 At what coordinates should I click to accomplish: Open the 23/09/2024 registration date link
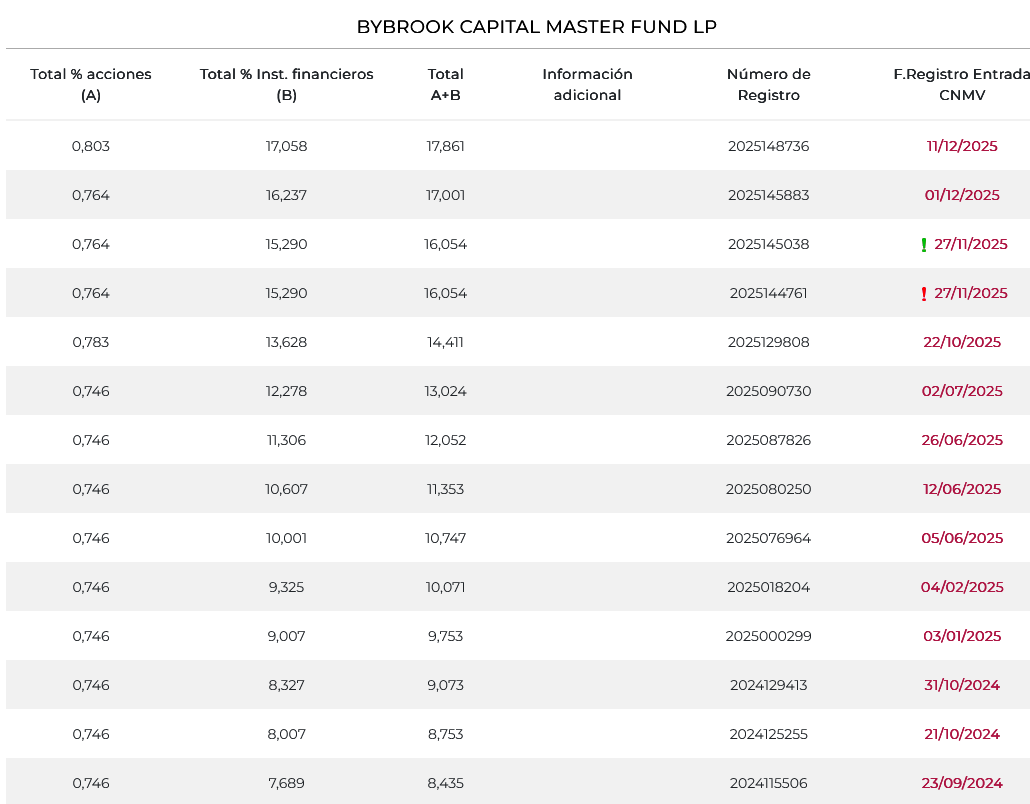click(x=962, y=783)
